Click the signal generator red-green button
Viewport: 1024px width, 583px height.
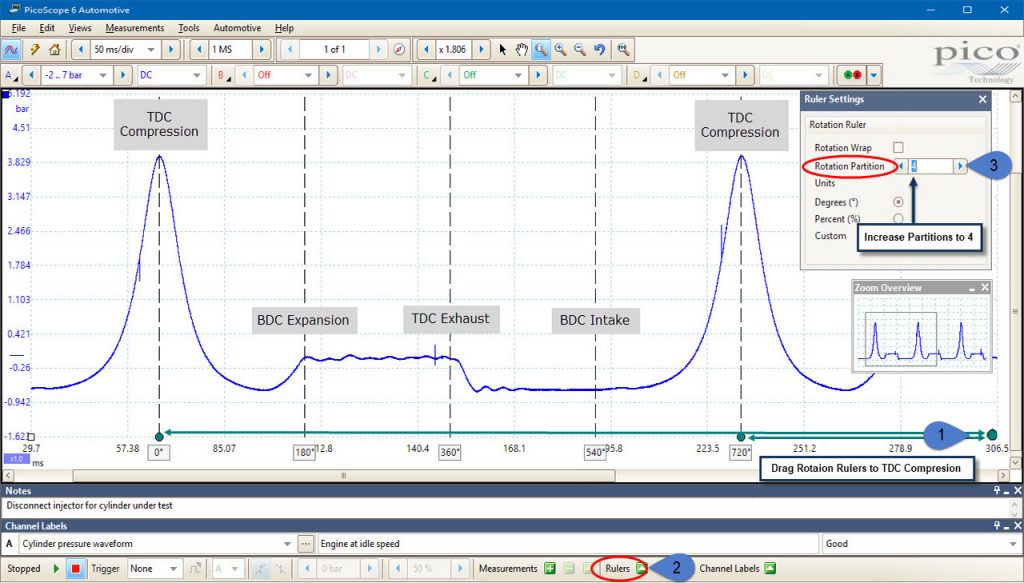(x=852, y=75)
